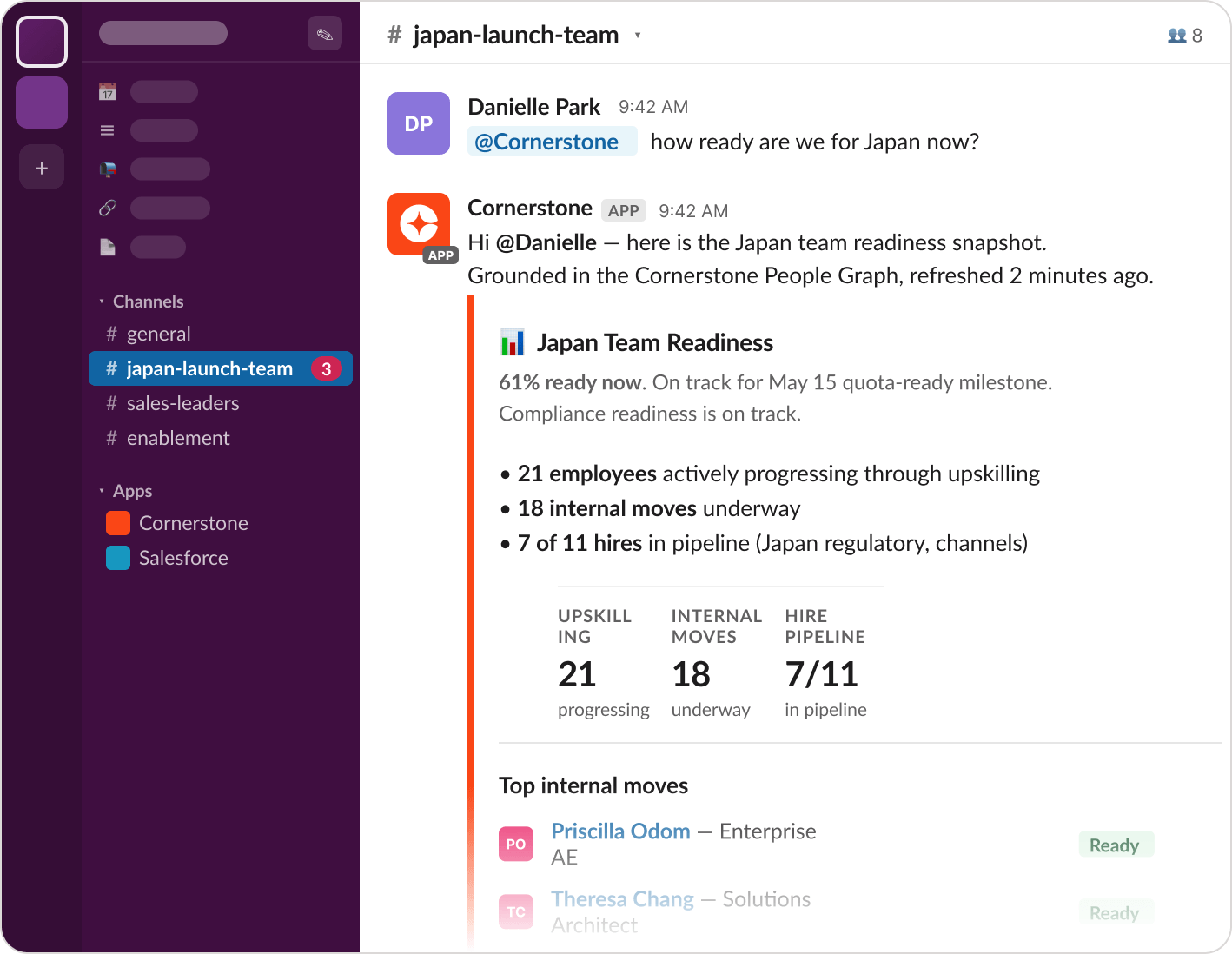Viewport: 1232px width, 954px height.
Task: Go to the general channel
Action: (221, 334)
